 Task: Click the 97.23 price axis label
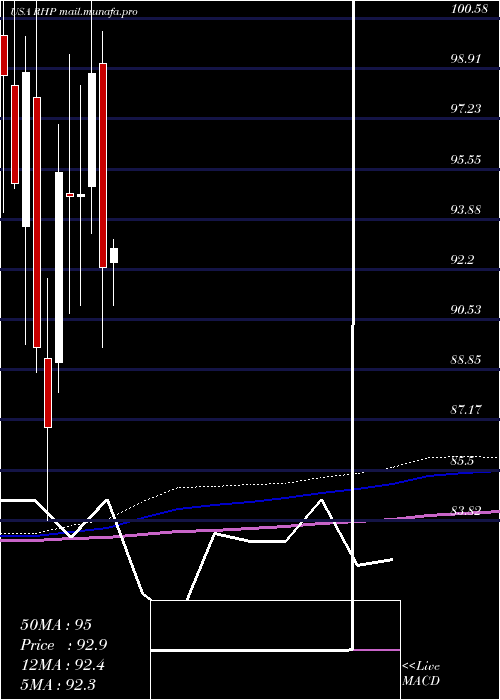click(466, 108)
